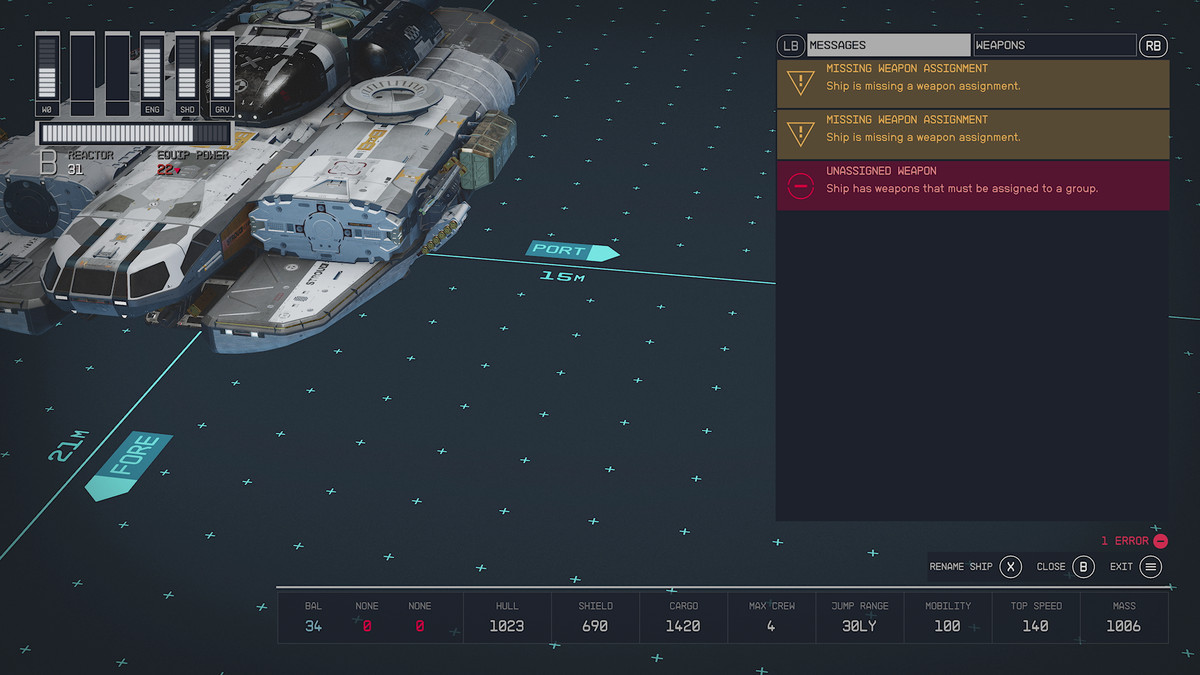The image size is (1200, 675).
Task: Click the B button icon for Close
Action: pos(1082,567)
